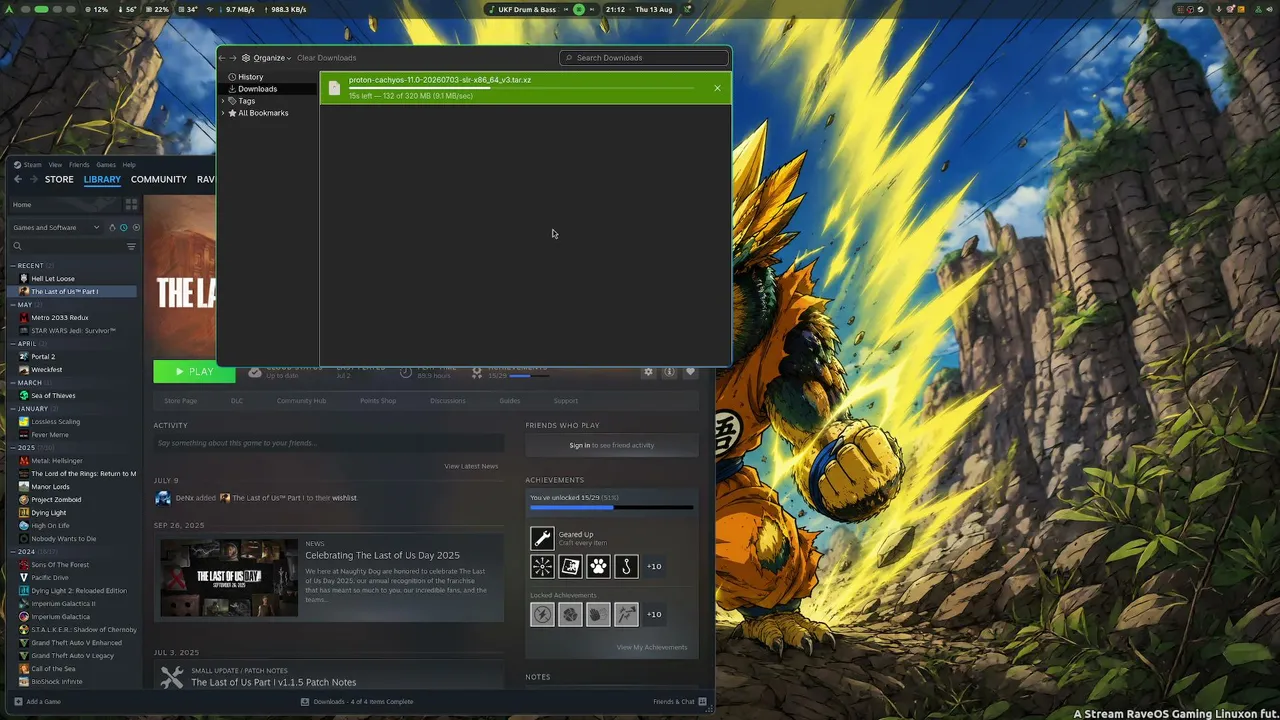Image resolution: width=1280 pixels, height=720 pixels.
Task: Go back in Steam navigation
Action: click(18, 180)
